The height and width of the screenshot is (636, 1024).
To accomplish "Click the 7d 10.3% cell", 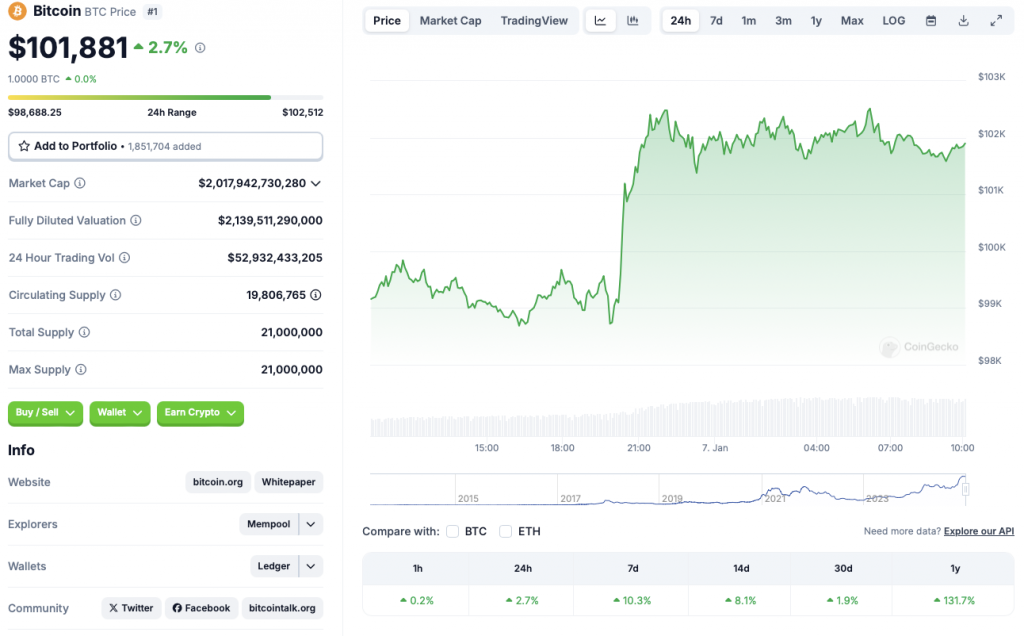I will [x=632, y=600].
